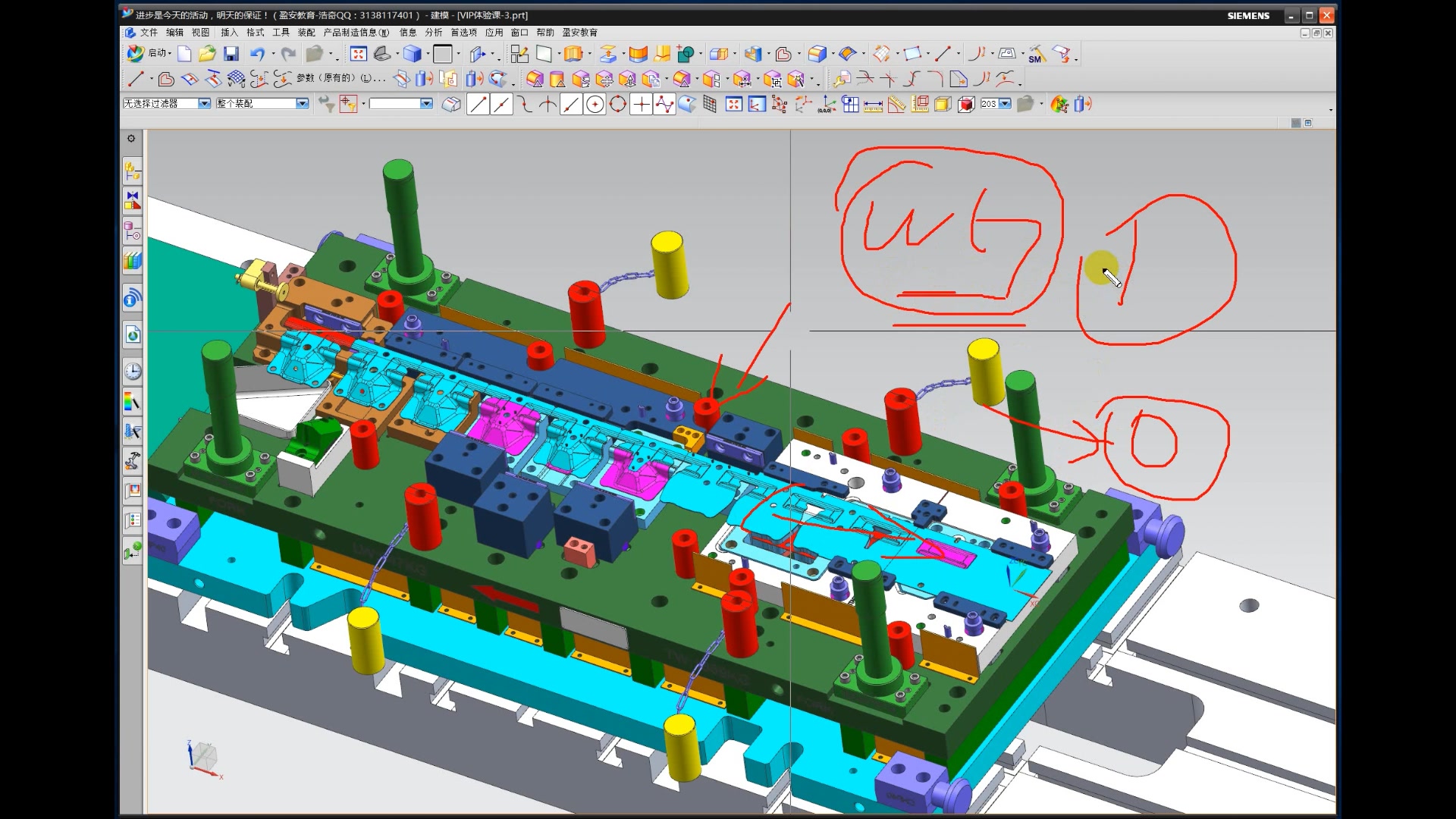Open the Web Browser sidebar tab
Screen dimensions: 1456x819
tap(133, 334)
